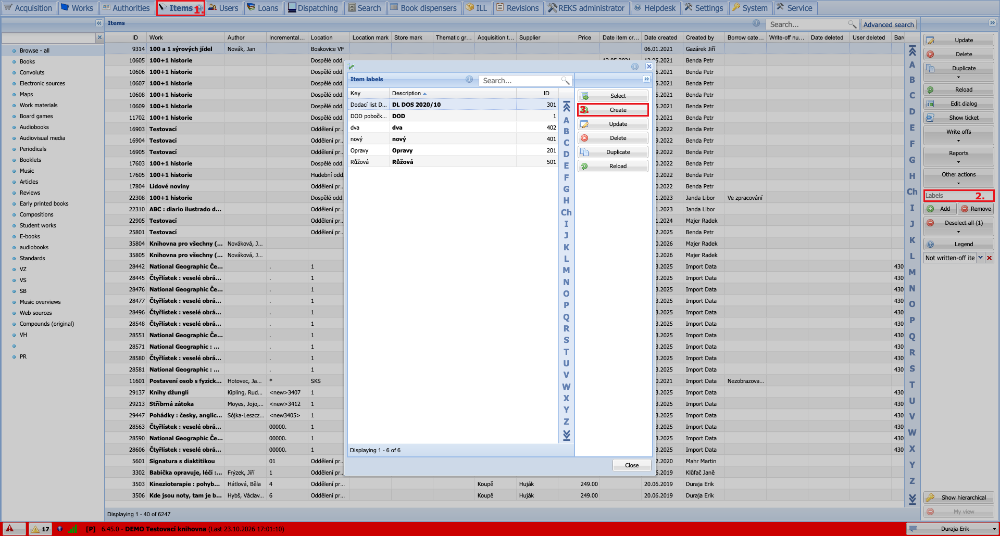Open the Authorities tab
Image resolution: width=1000 pixels, height=536 pixels.
coord(126,8)
